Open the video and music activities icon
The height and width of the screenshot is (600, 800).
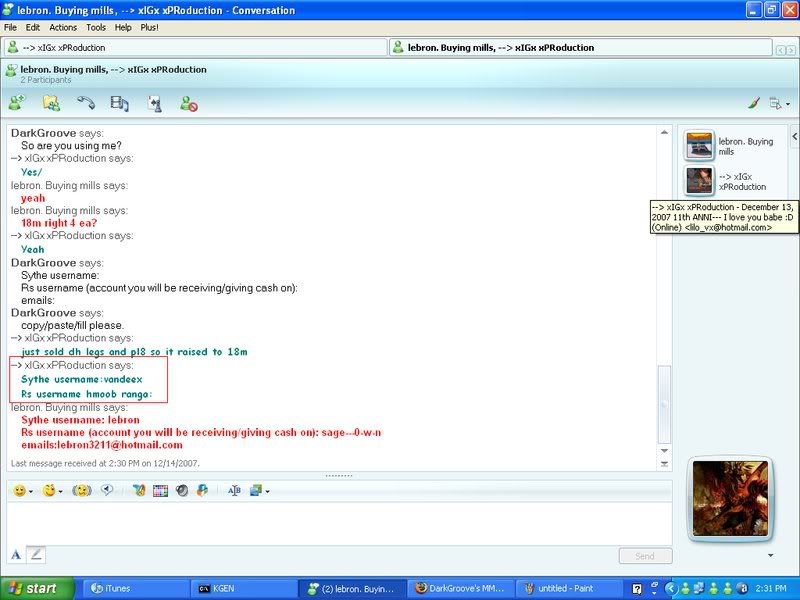tap(119, 104)
